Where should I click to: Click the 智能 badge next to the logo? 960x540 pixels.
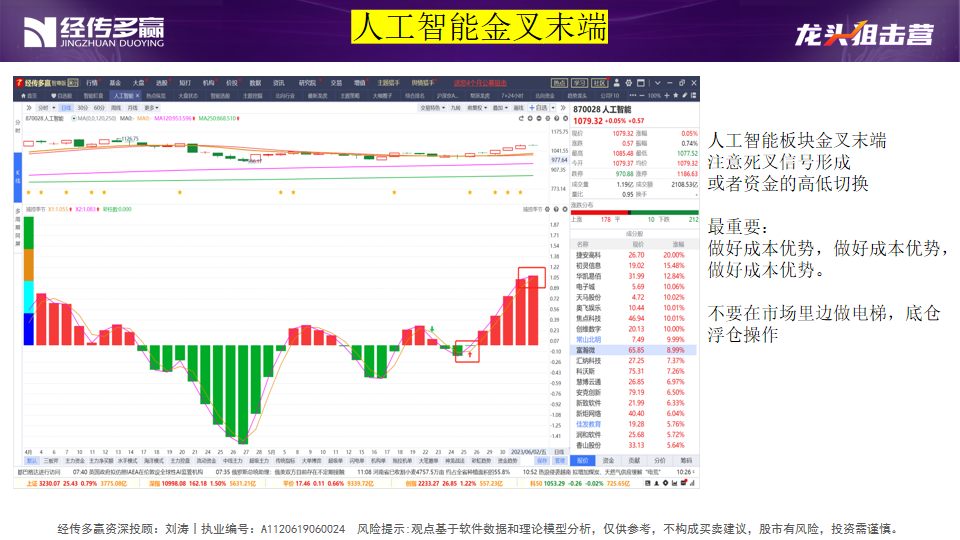(x=73, y=83)
